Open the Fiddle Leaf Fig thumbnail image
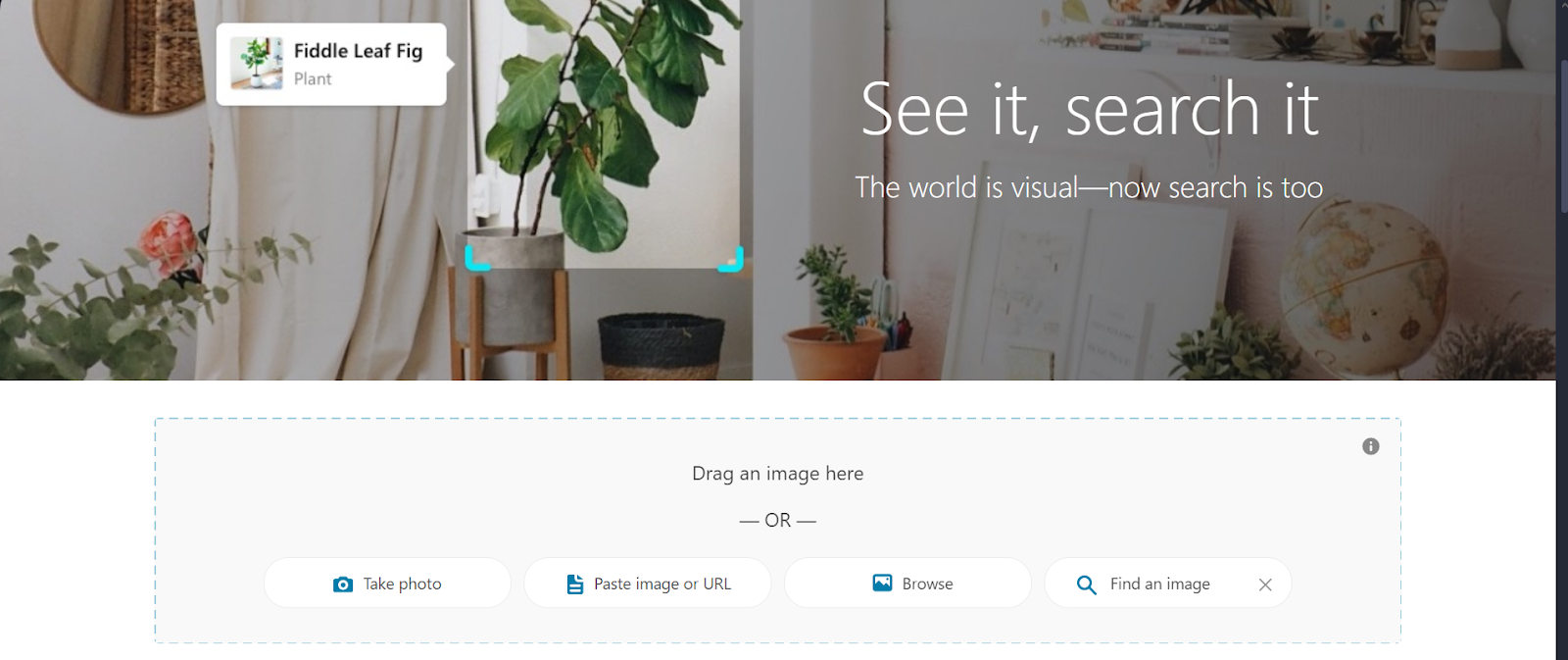1568x660 pixels. [x=257, y=64]
